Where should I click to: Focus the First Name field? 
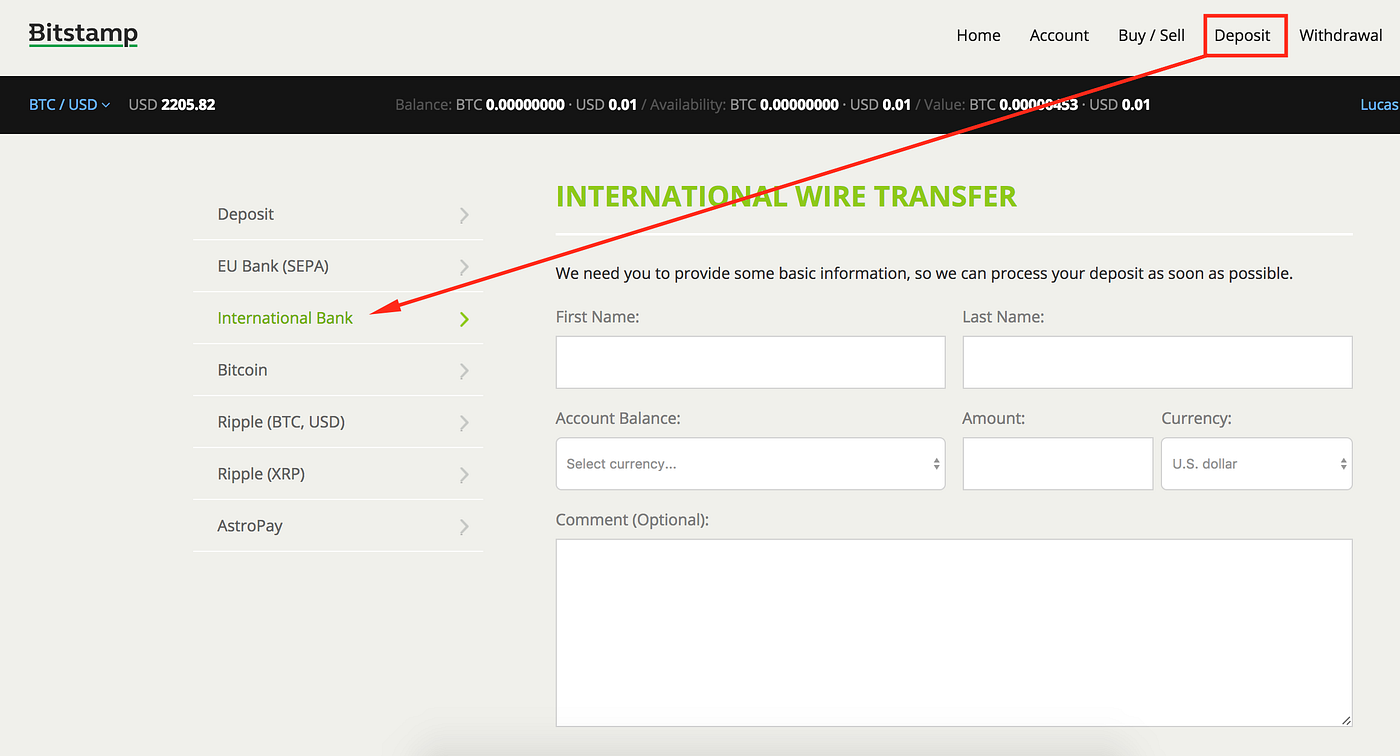pyautogui.click(x=750, y=362)
